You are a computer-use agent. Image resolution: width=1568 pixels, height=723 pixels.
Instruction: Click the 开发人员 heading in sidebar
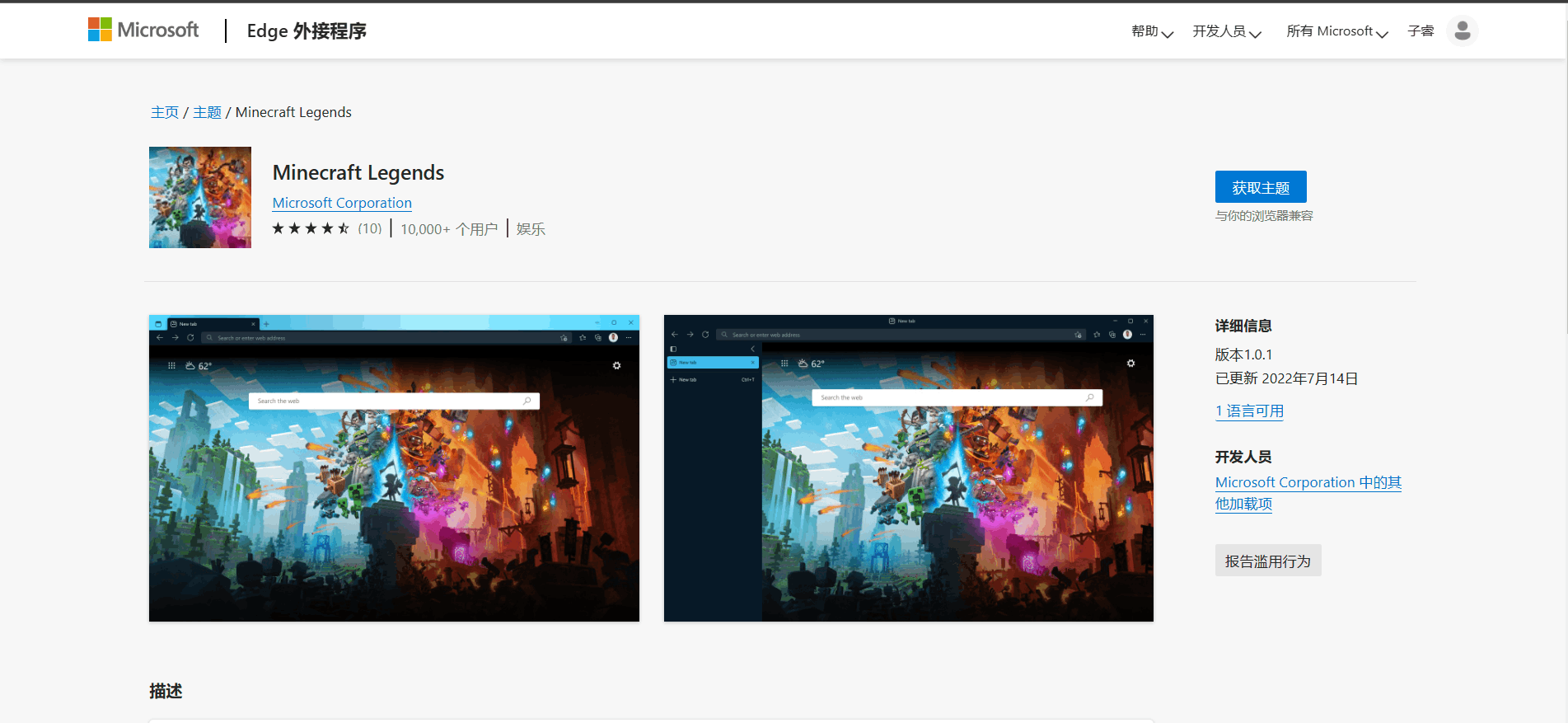[1243, 458]
